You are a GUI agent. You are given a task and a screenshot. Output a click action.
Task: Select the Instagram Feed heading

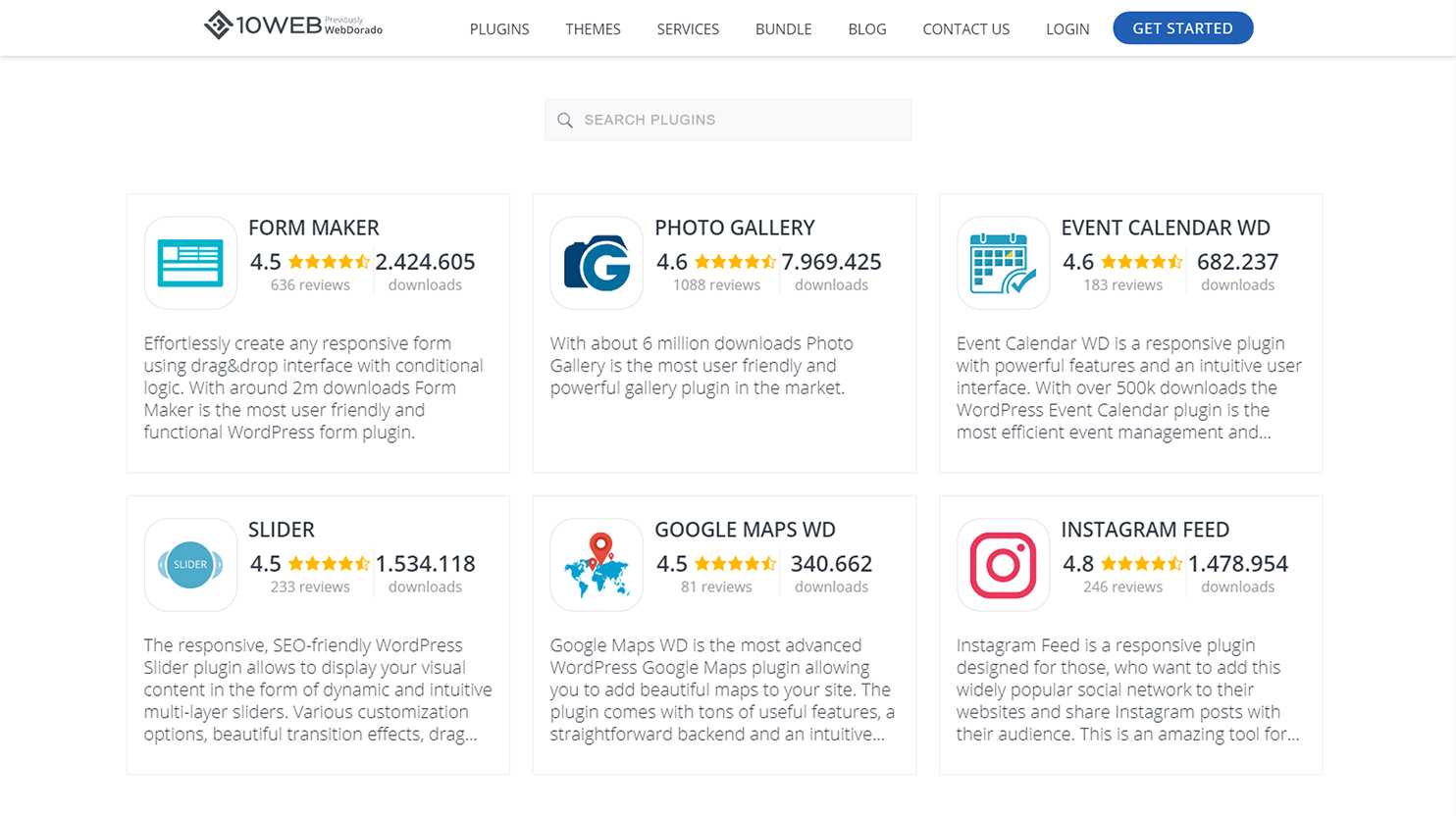[1145, 530]
